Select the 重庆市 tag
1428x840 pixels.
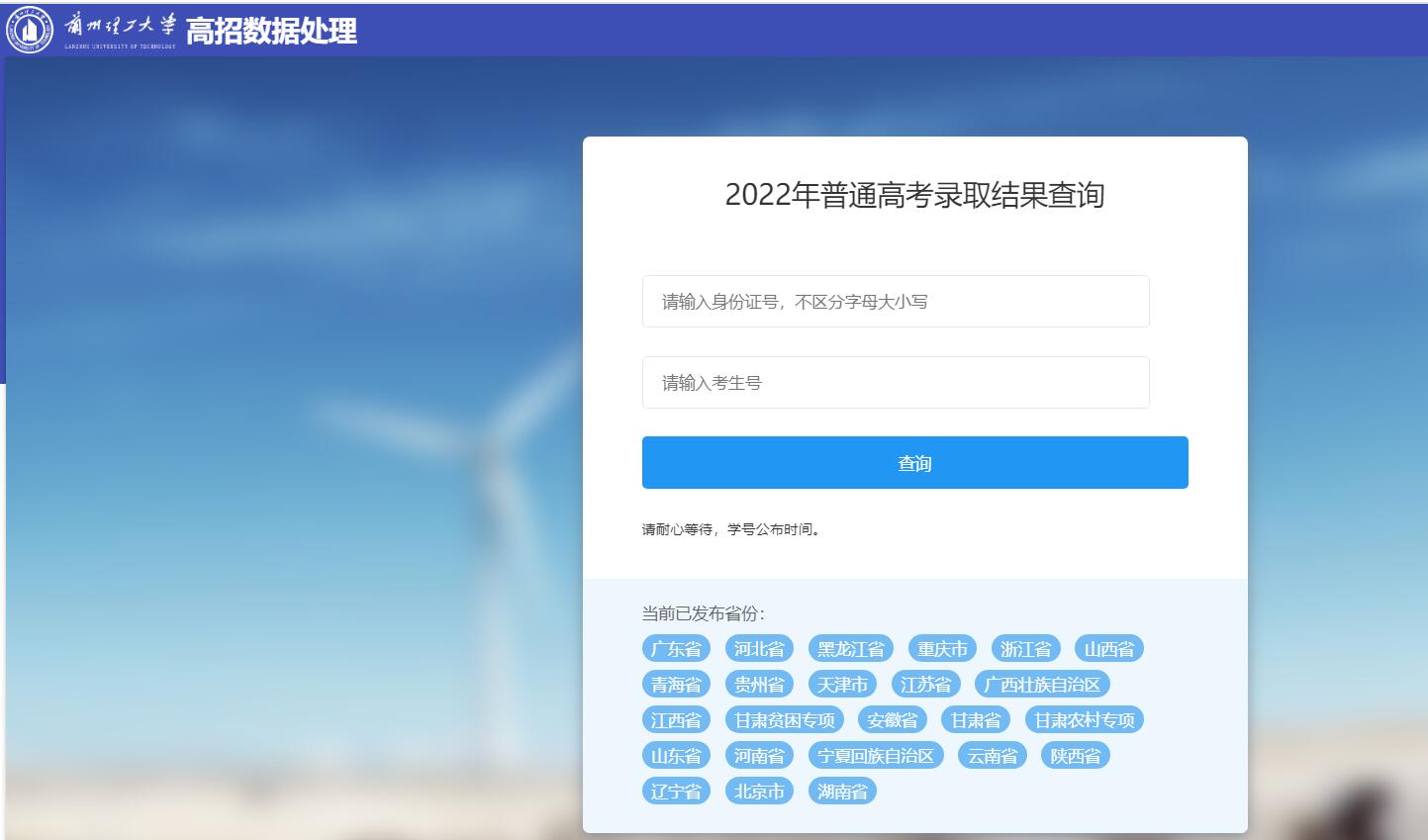[x=942, y=649]
